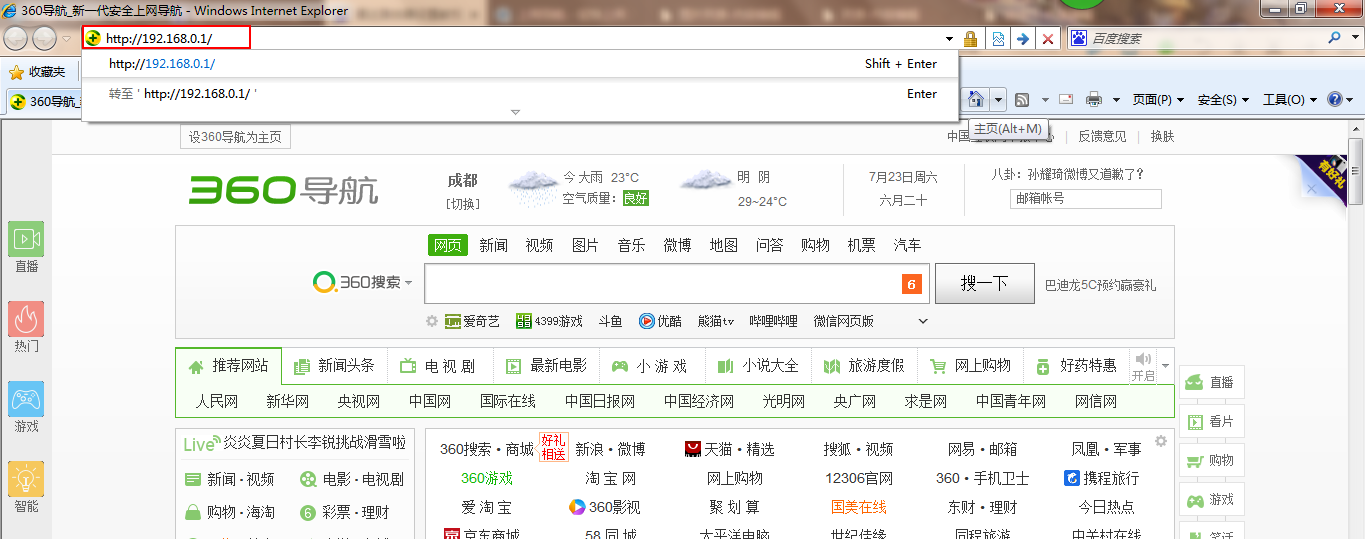
Task: Click the Home page icon
Action: point(975,99)
